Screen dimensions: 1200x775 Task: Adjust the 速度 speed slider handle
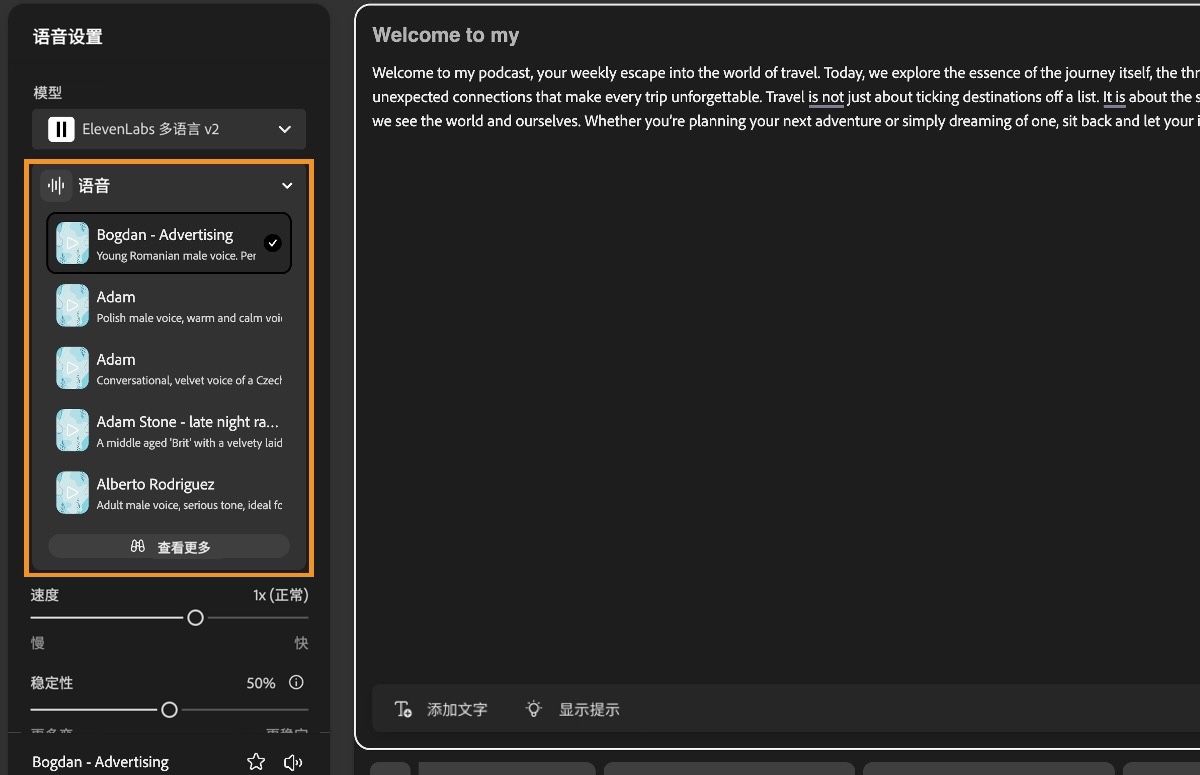click(196, 617)
